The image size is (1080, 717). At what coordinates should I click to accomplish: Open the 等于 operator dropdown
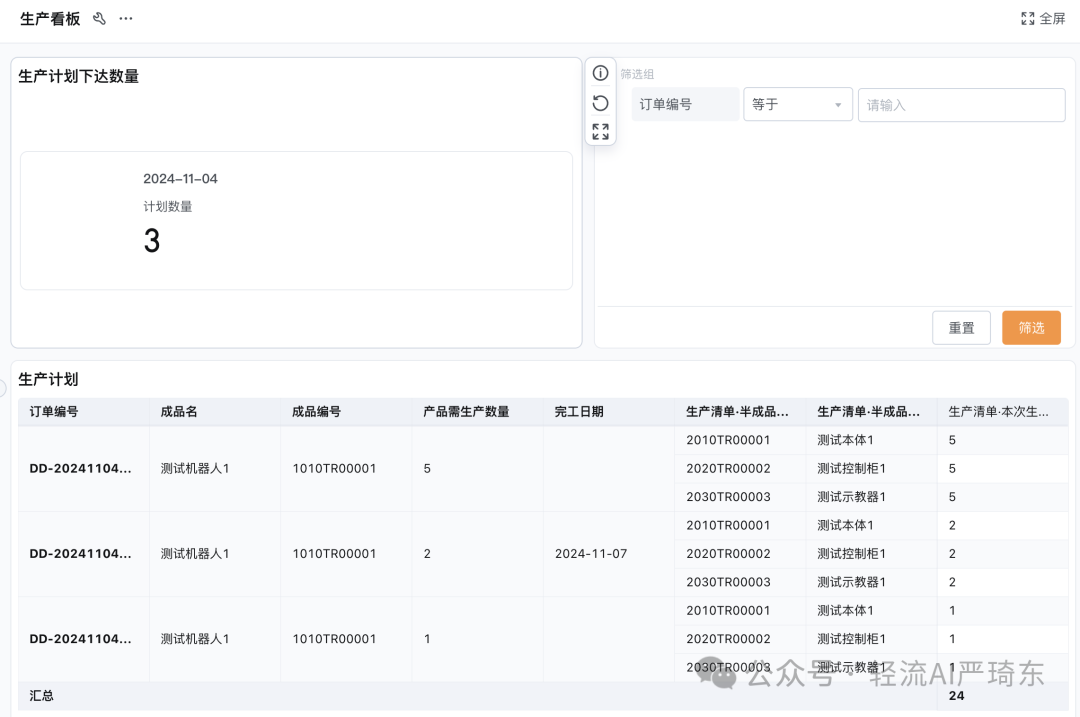pos(798,105)
